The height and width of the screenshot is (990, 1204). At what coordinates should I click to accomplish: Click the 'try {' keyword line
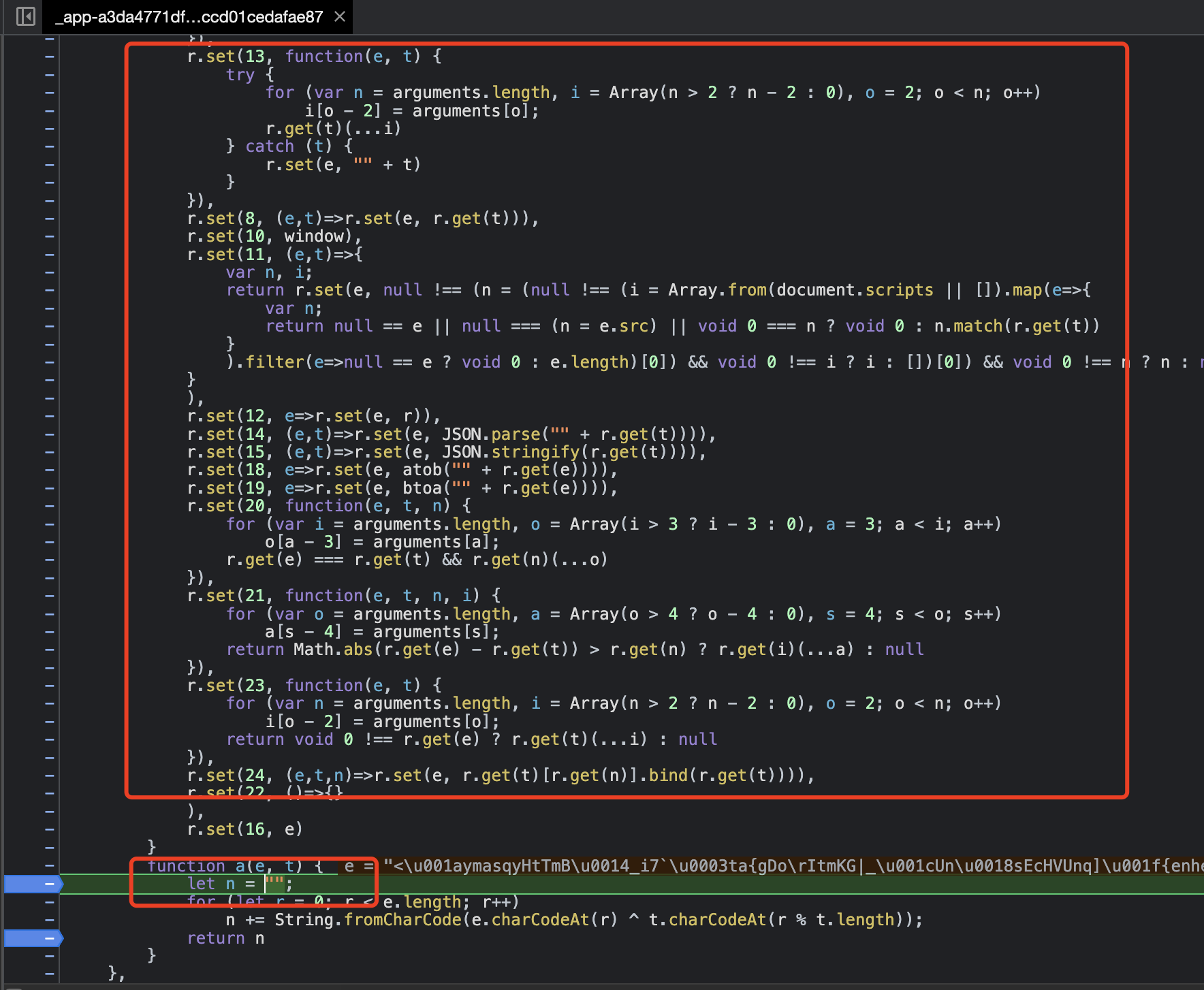click(x=250, y=75)
